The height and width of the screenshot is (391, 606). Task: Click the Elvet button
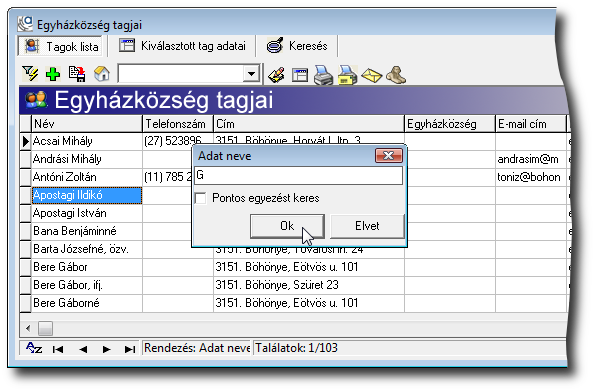[x=367, y=226]
